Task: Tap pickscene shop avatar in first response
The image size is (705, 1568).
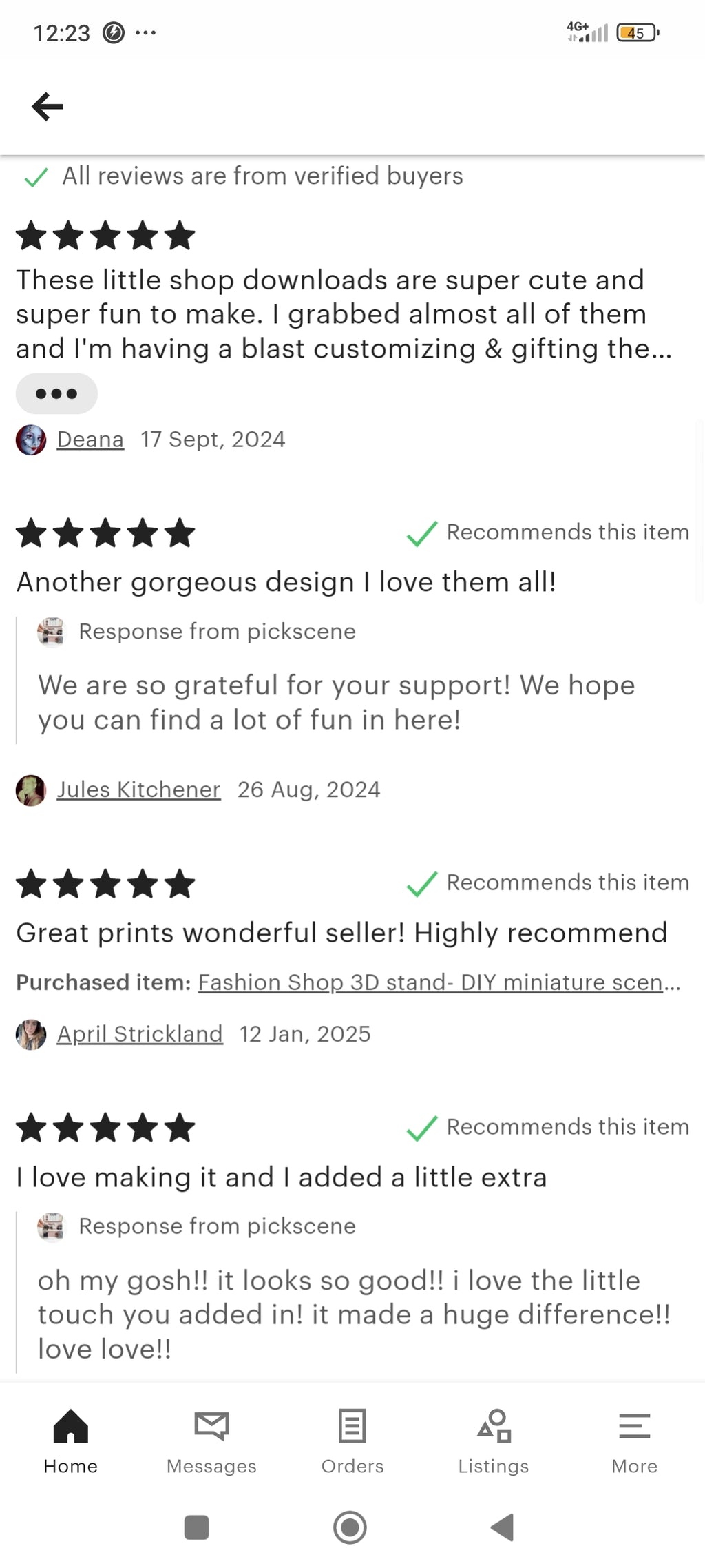Action: 51,632
